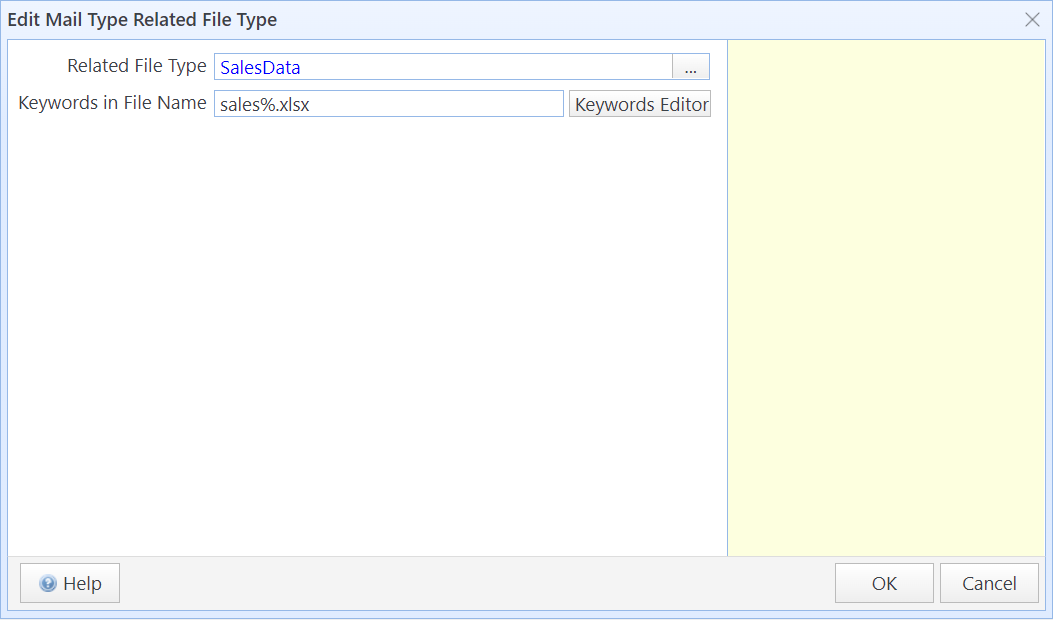Focus the Keywords in File Name field

click(x=389, y=104)
